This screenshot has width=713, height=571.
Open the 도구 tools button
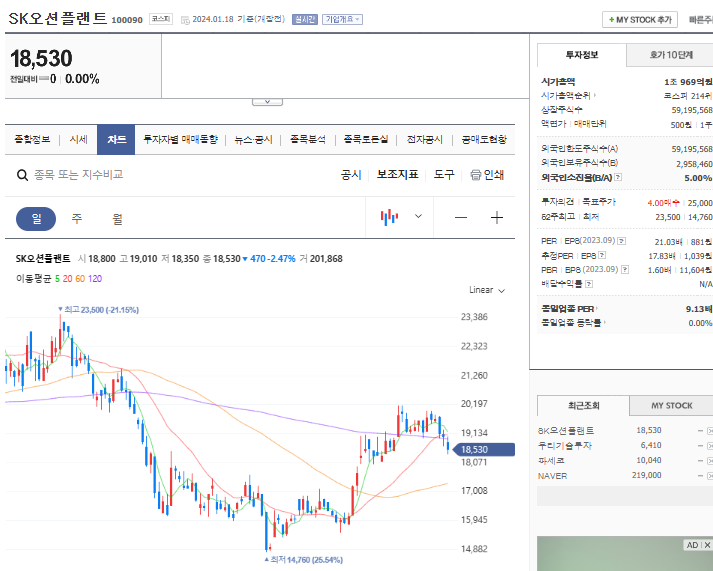click(x=444, y=175)
